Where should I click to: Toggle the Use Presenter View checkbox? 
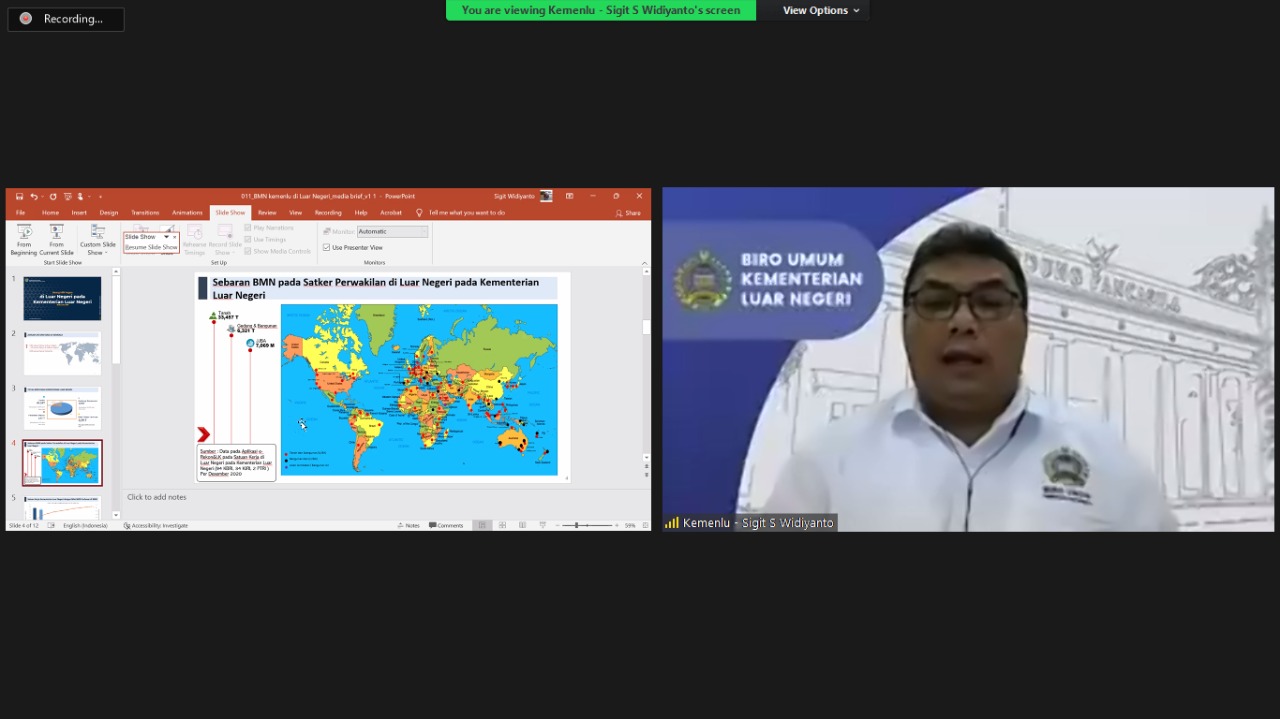click(x=327, y=247)
